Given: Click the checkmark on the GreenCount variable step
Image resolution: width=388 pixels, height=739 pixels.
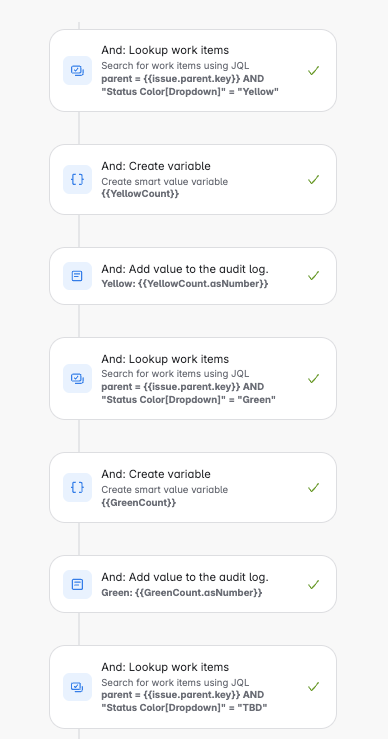Looking at the screenshot, I should 314,487.
